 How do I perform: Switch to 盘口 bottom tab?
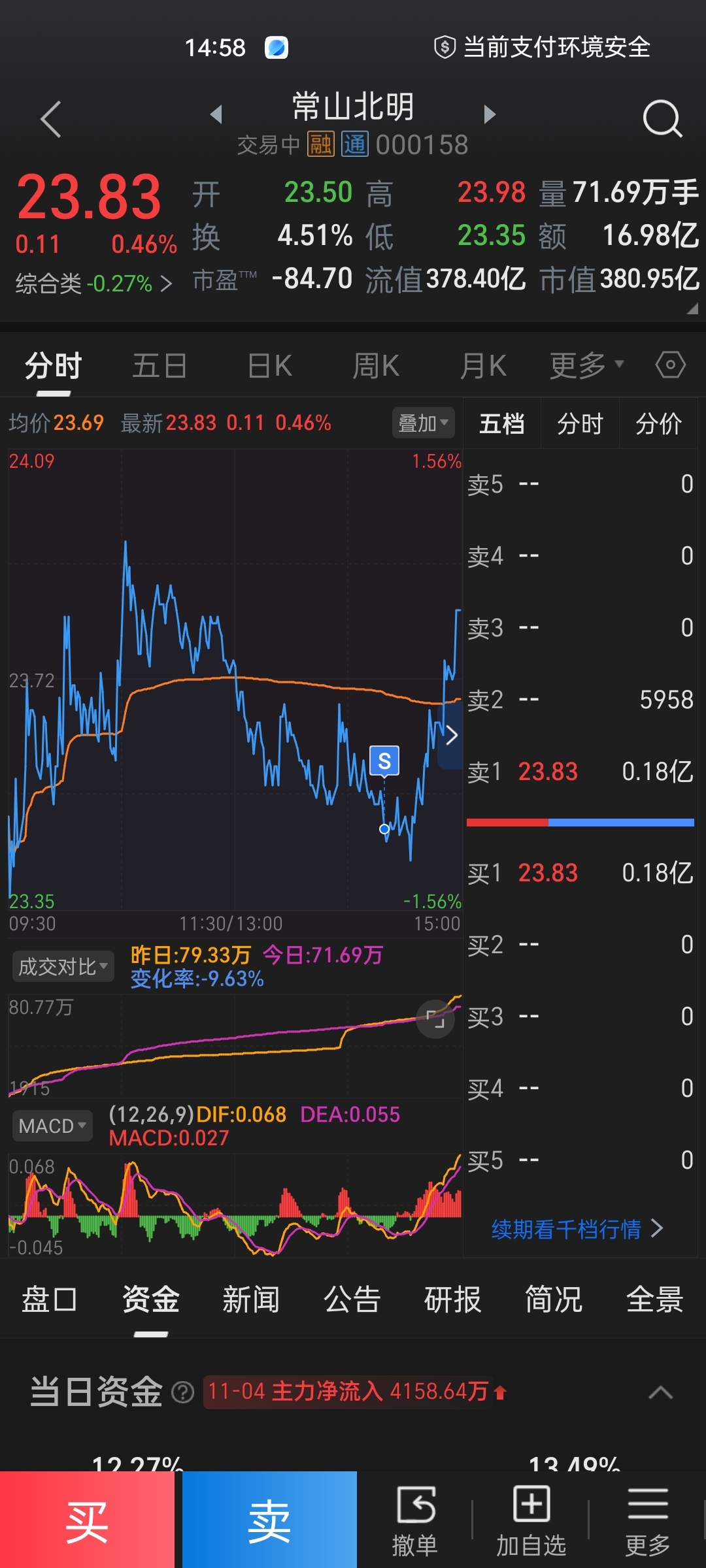[50, 1299]
